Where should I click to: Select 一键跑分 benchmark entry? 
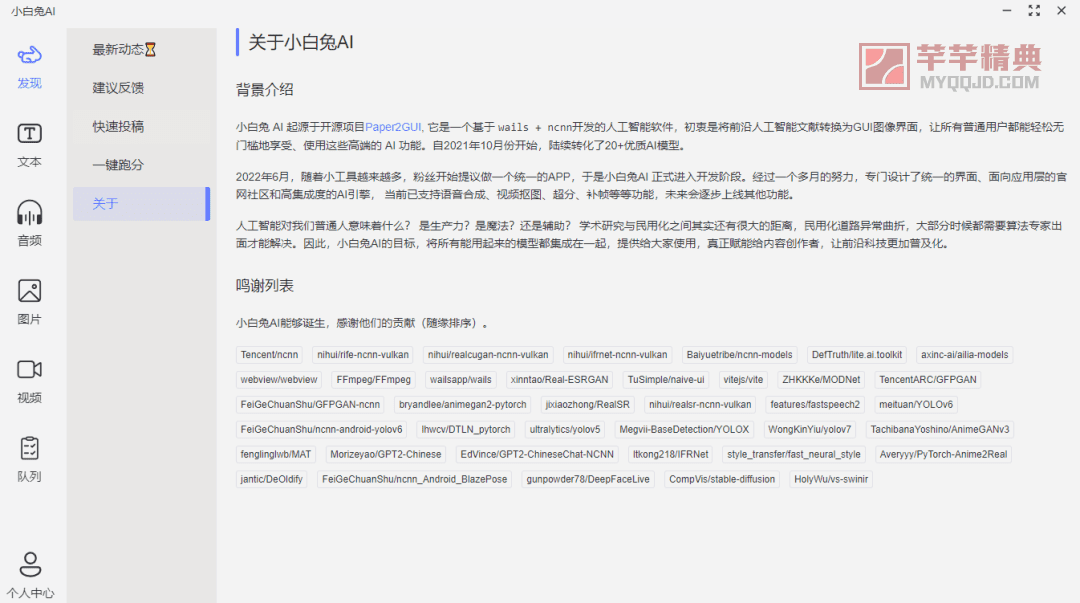click(x=141, y=165)
